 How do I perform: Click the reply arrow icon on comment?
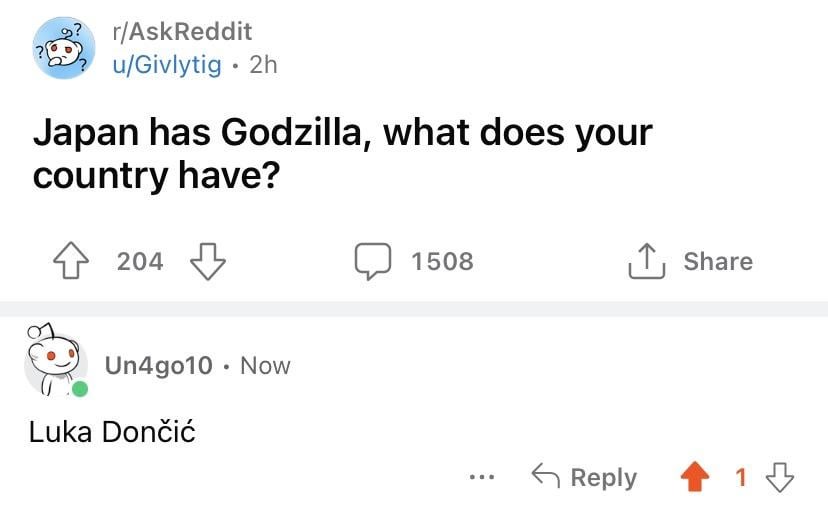point(544,478)
